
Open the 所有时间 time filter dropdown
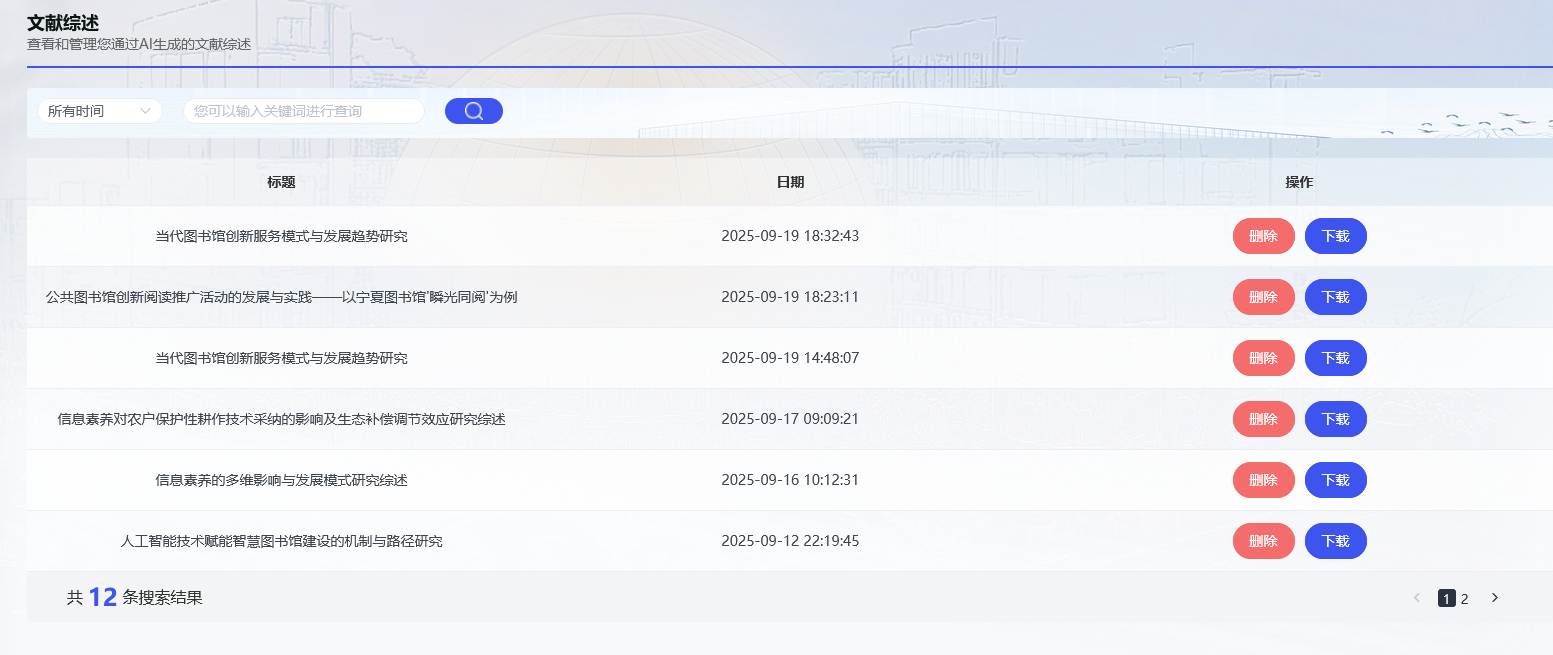pyautogui.click(x=99, y=111)
